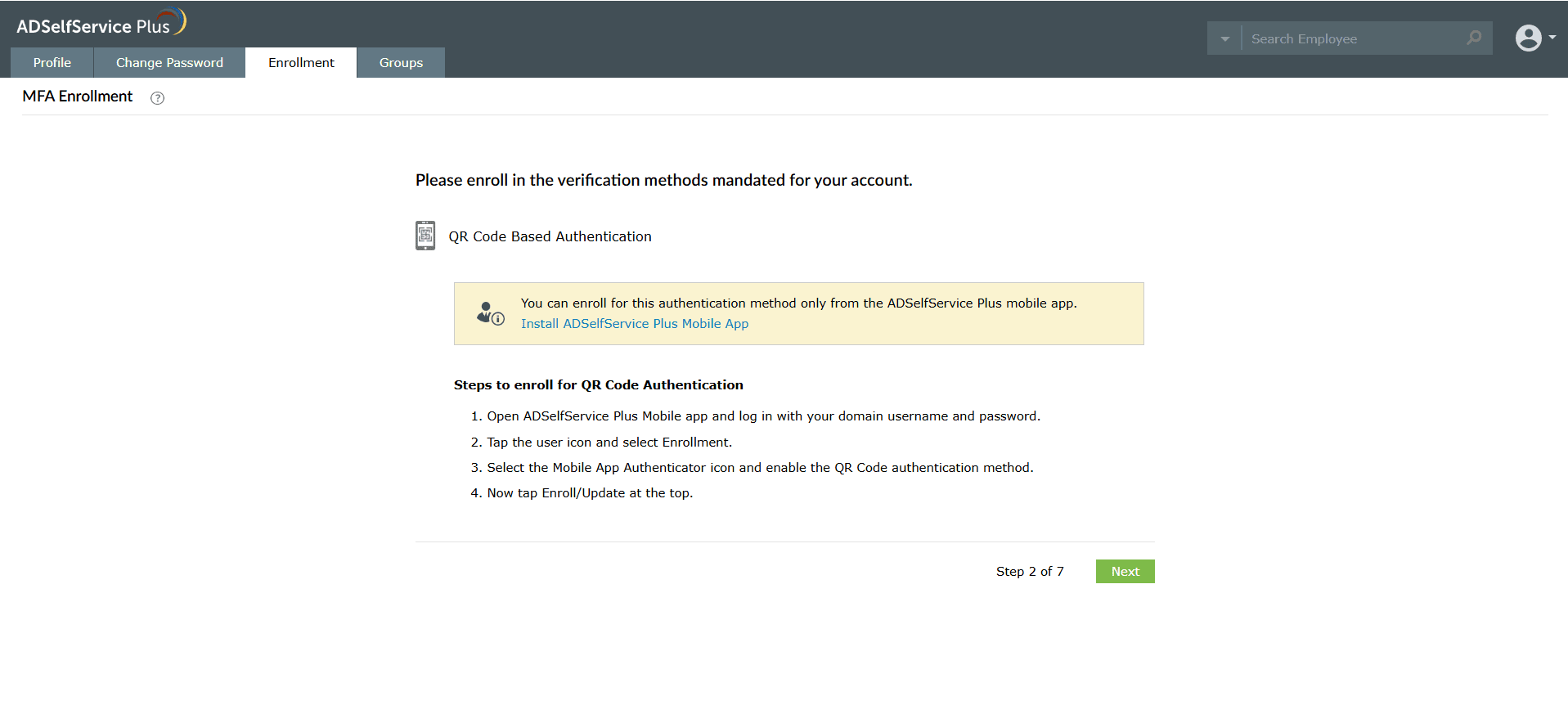Open the user account avatar menu
The image size is (1568, 701).
(1528, 38)
